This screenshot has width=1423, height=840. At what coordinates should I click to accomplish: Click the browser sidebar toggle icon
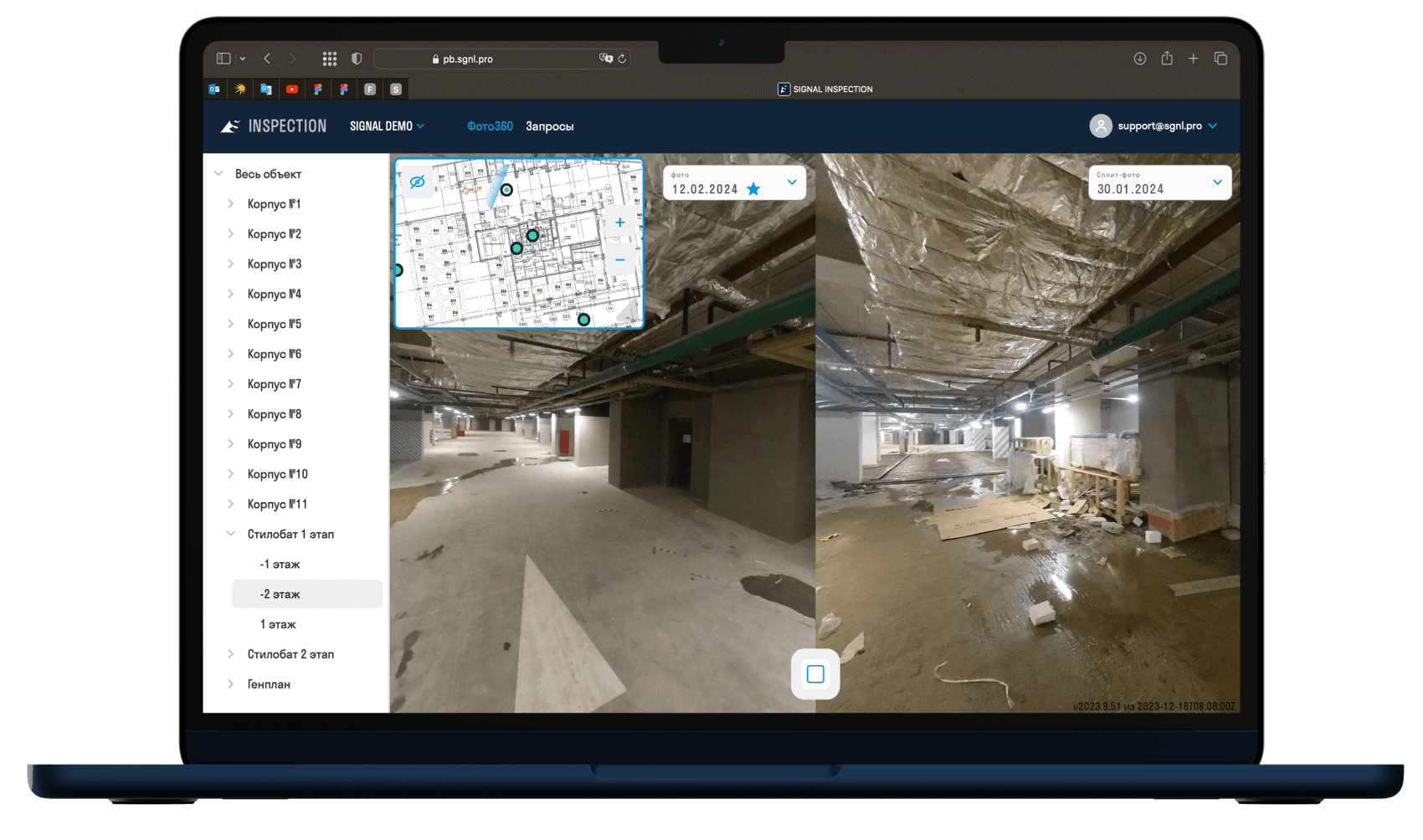[x=223, y=59]
